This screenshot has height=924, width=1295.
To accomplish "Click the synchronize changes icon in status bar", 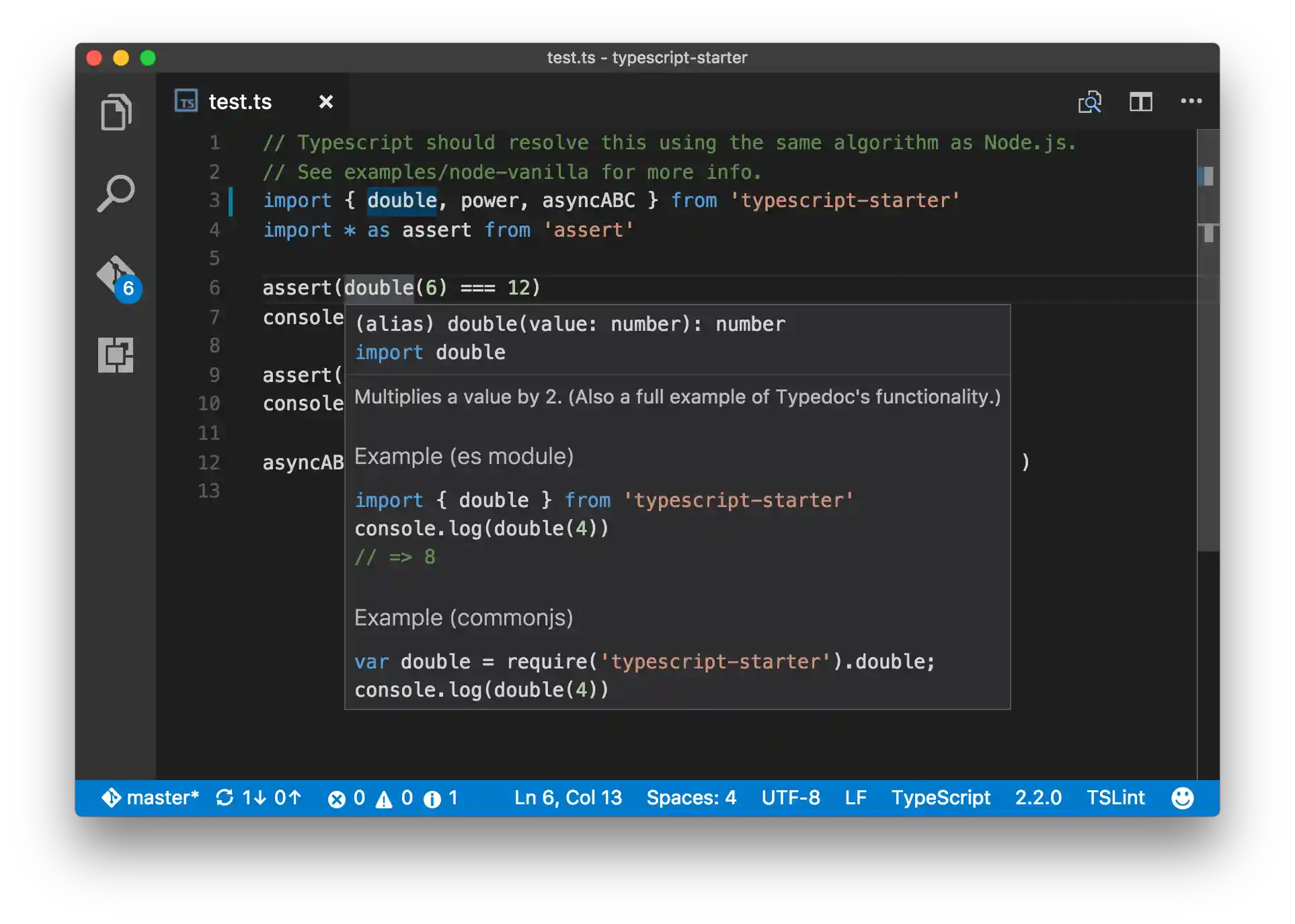I will click(x=258, y=798).
